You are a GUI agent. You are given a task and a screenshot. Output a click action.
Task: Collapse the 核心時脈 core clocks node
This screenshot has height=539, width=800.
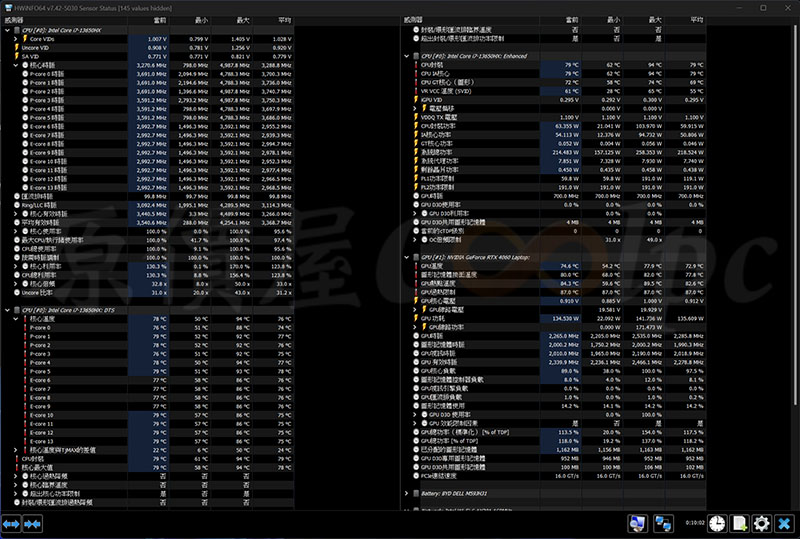[x=16, y=65]
